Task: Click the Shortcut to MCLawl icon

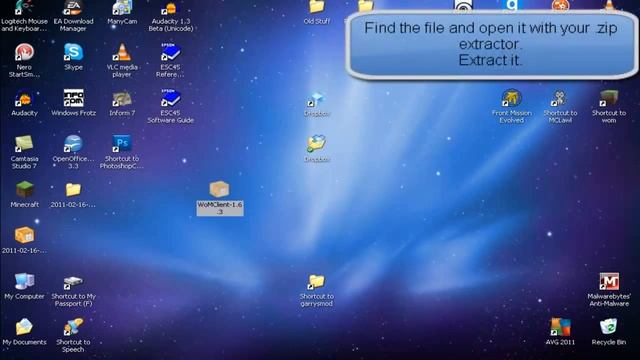Action: (560, 98)
